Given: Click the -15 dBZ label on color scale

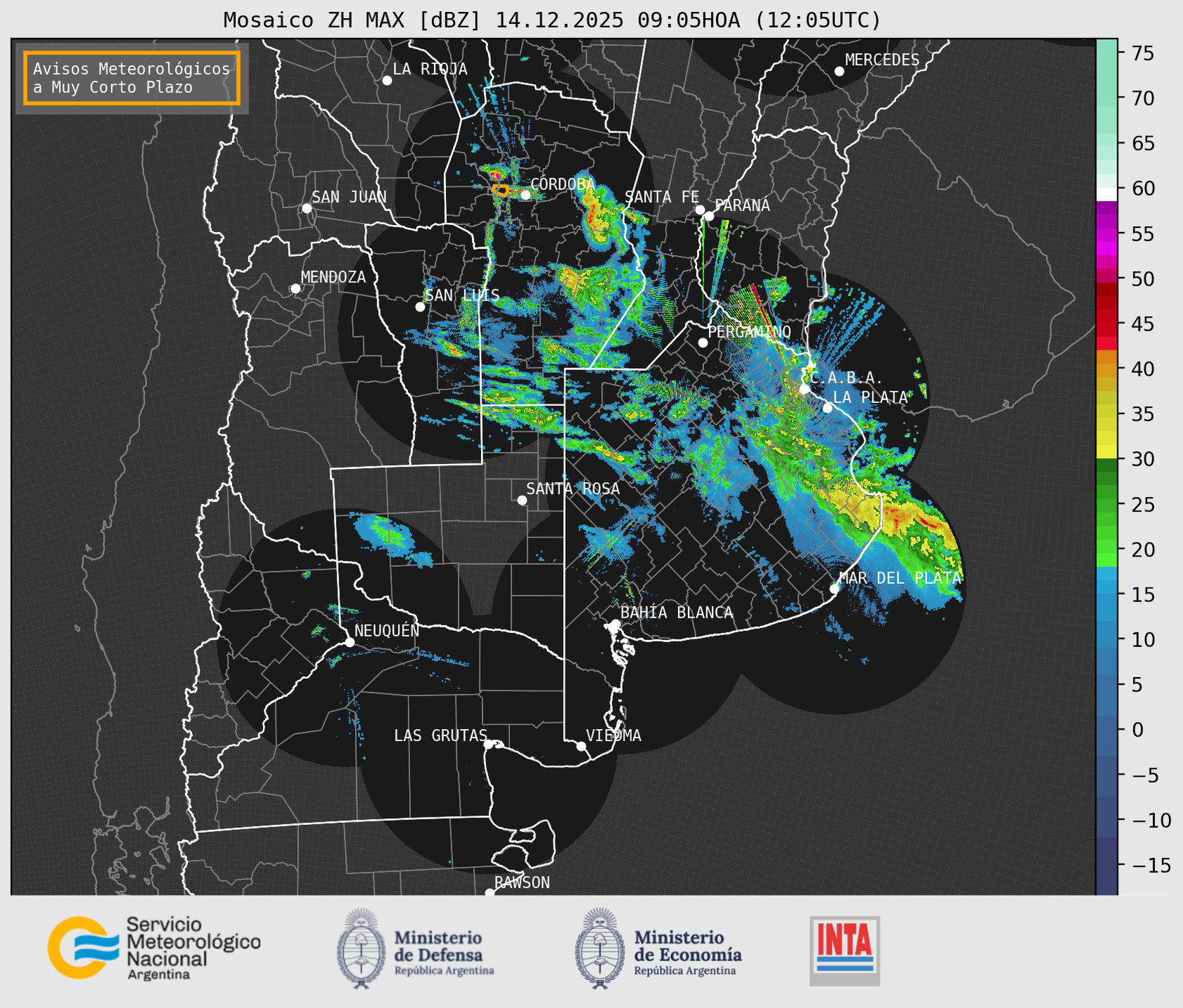Looking at the screenshot, I should pyautogui.click(x=1151, y=865).
